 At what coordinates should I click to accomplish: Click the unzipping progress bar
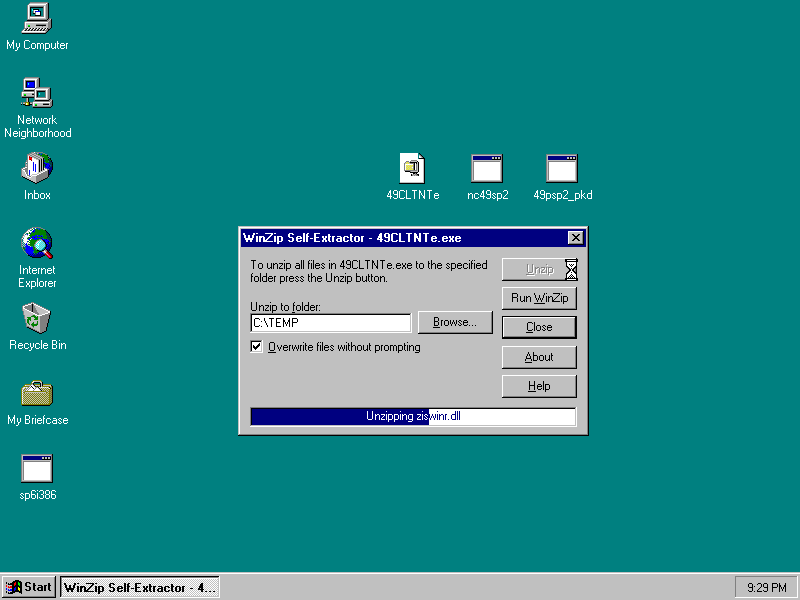pyautogui.click(x=413, y=416)
